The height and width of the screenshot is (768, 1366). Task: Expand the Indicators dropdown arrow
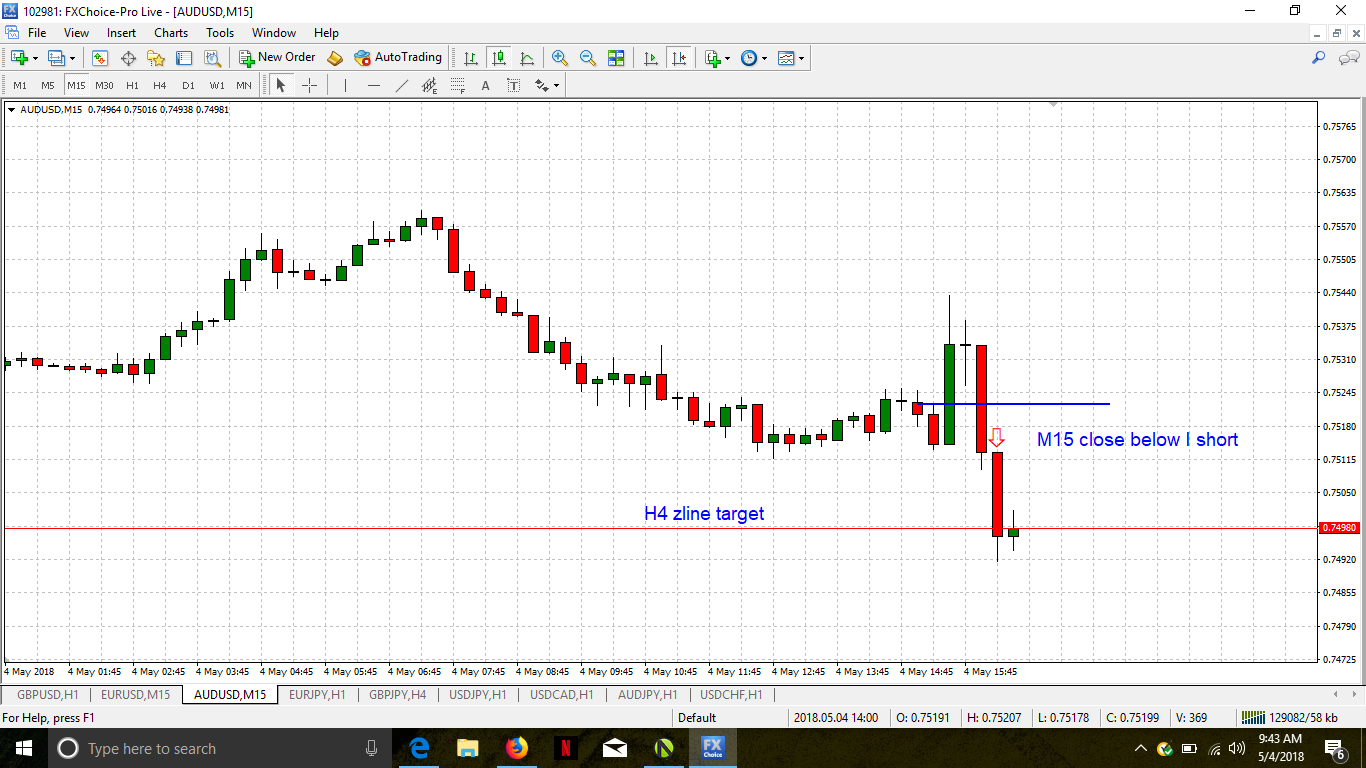[x=728, y=58]
